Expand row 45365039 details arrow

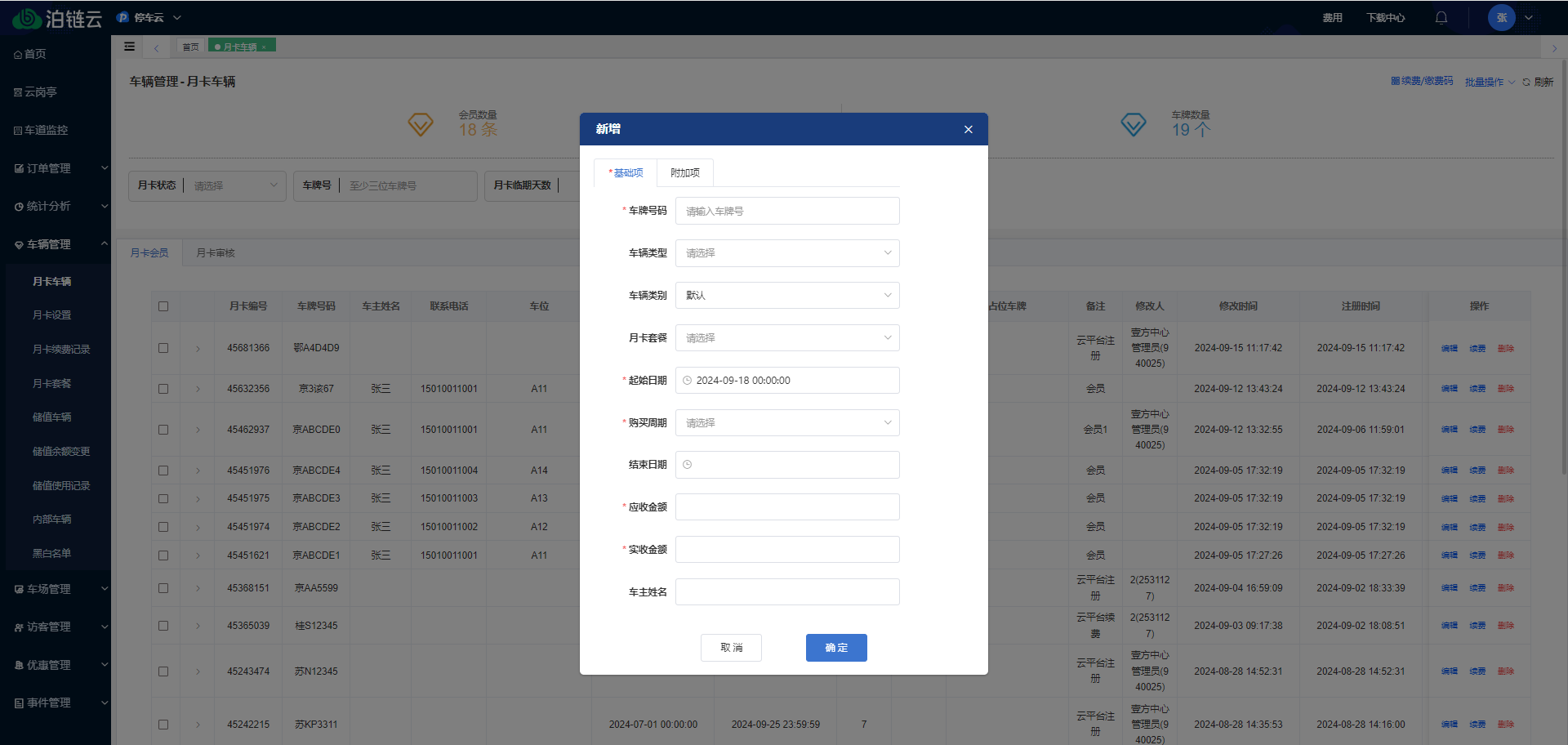(x=198, y=626)
